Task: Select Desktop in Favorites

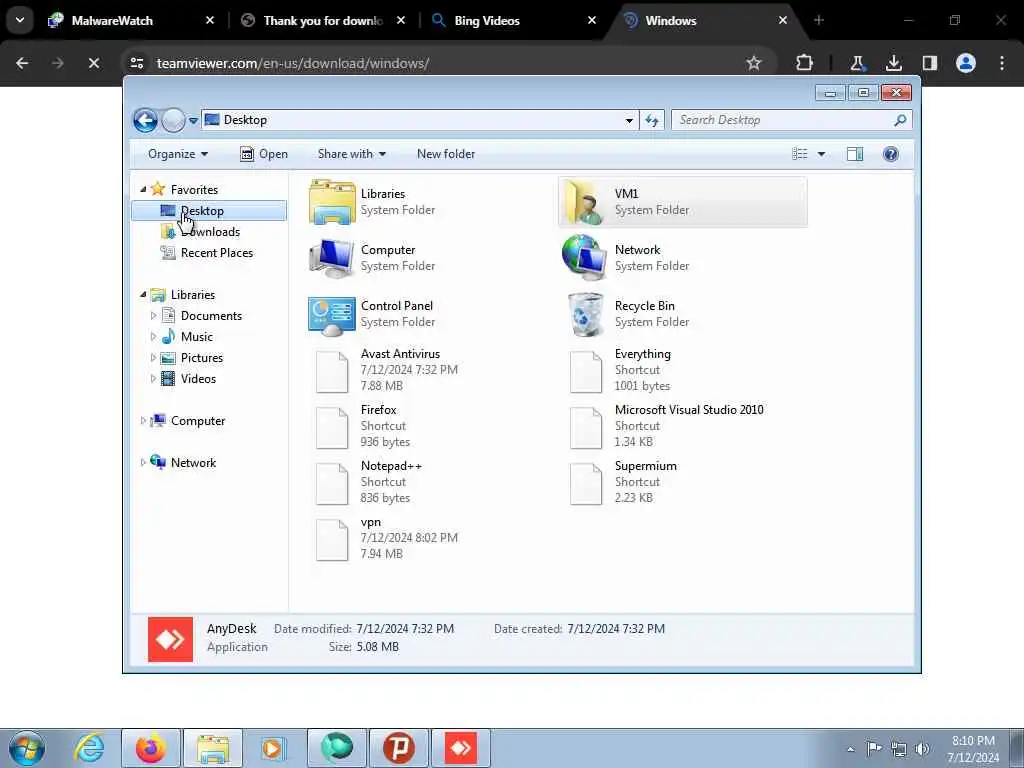Action: (x=209, y=211)
